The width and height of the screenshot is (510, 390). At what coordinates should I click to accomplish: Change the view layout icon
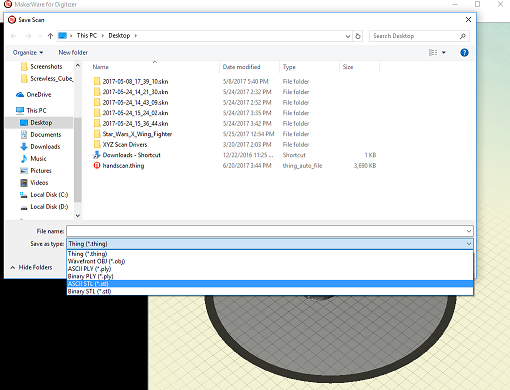point(433,52)
